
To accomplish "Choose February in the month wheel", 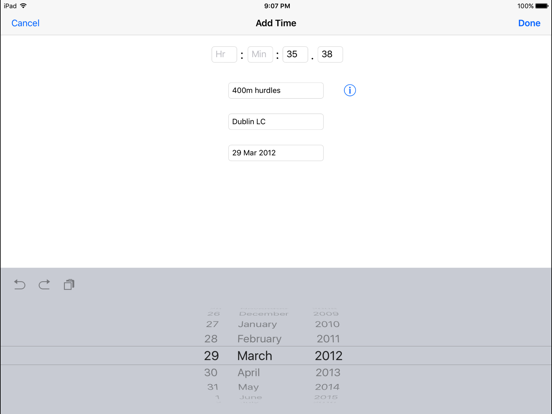I will point(259,339).
